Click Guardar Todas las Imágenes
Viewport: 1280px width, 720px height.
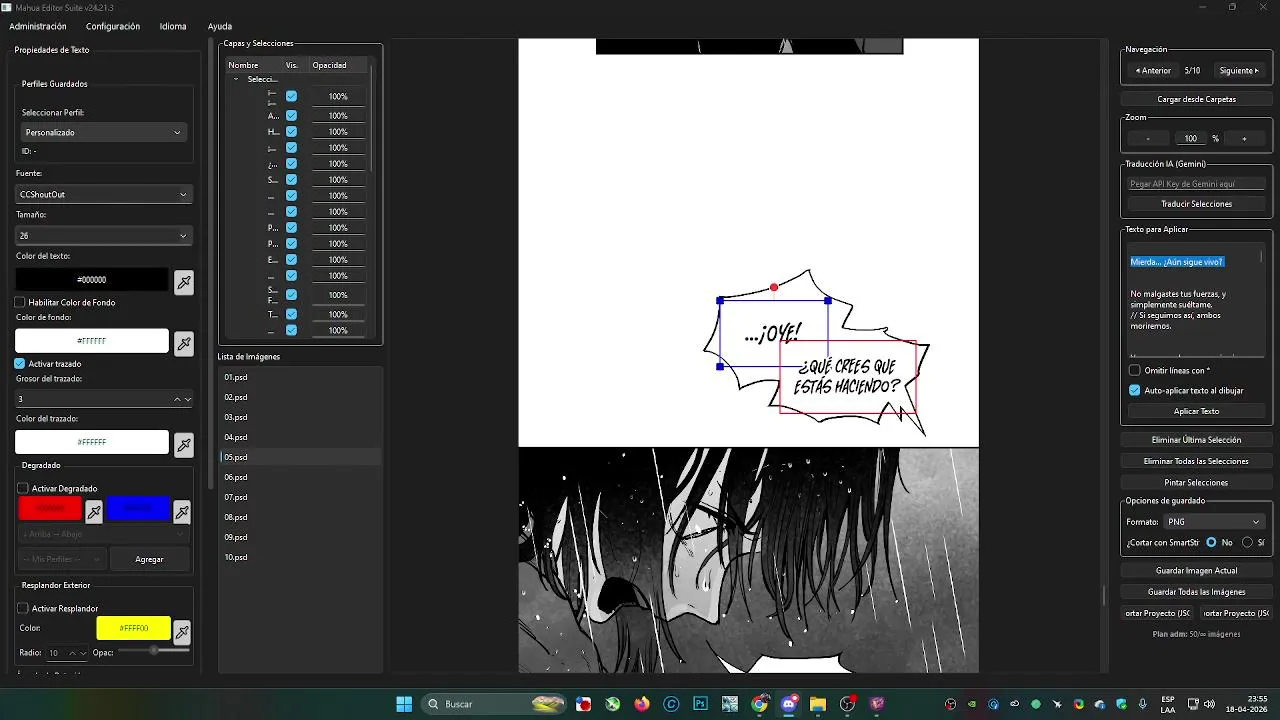coord(1196,592)
